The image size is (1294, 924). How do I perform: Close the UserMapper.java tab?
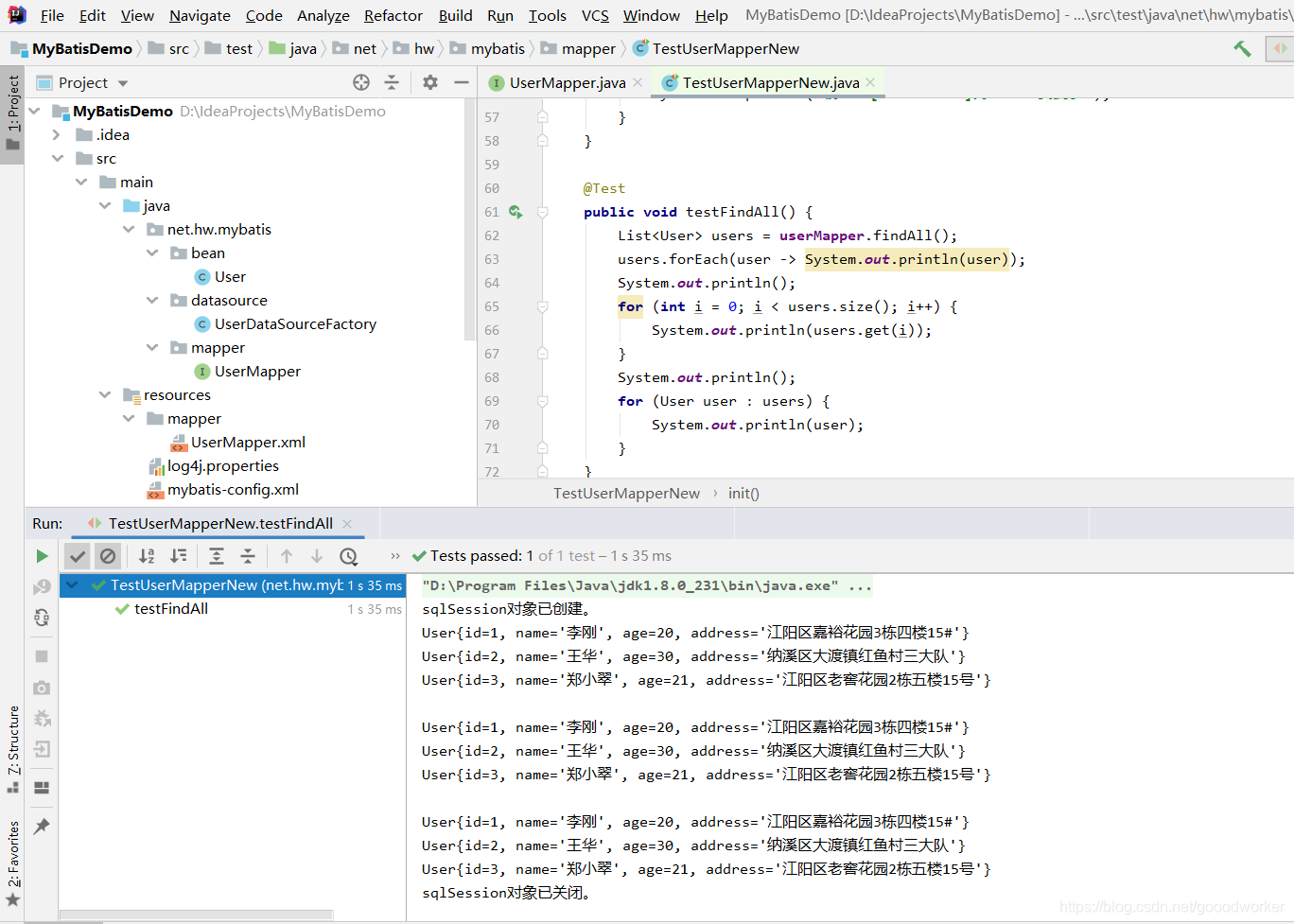(x=638, y=83)
